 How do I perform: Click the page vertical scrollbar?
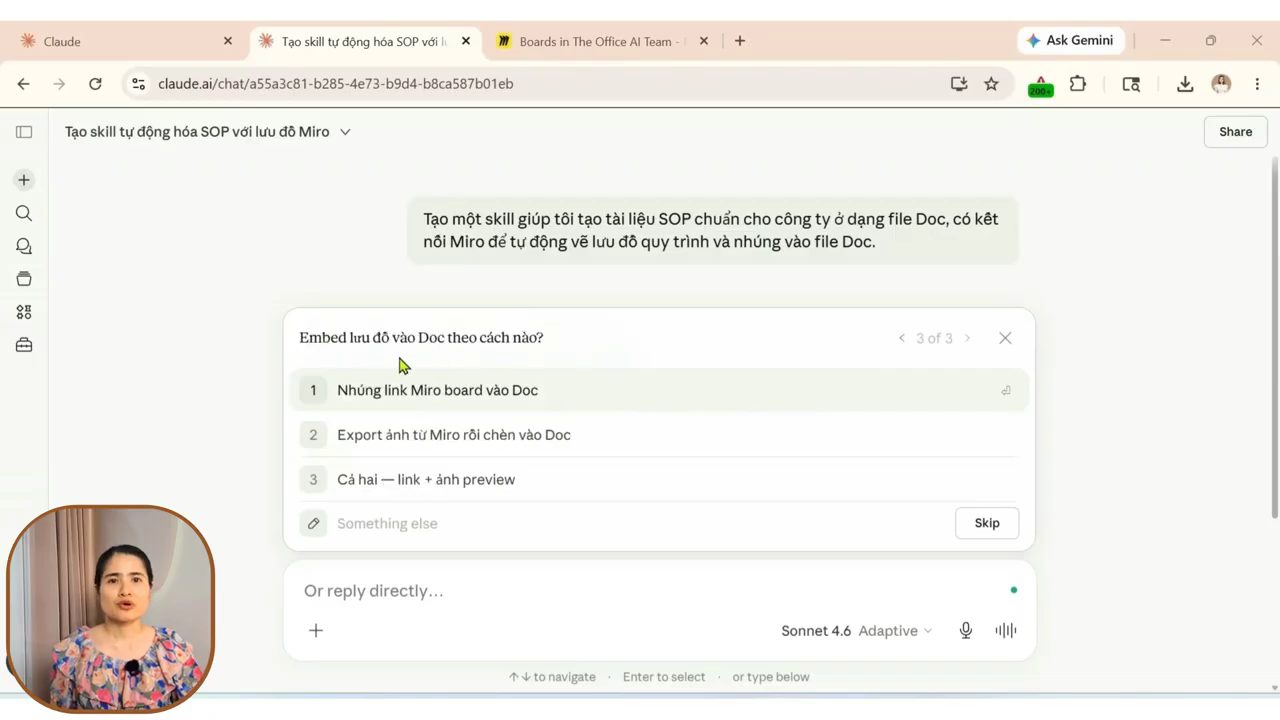[1274, 337]
